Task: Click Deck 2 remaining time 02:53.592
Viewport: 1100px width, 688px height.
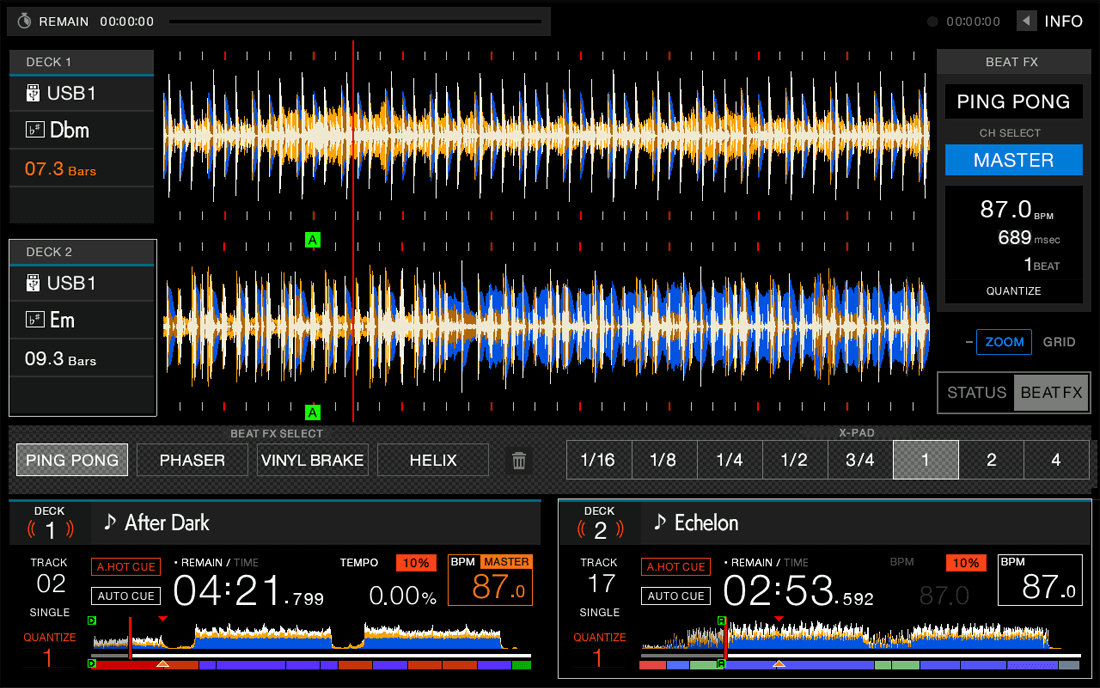Action: click(x=798, y=591)
